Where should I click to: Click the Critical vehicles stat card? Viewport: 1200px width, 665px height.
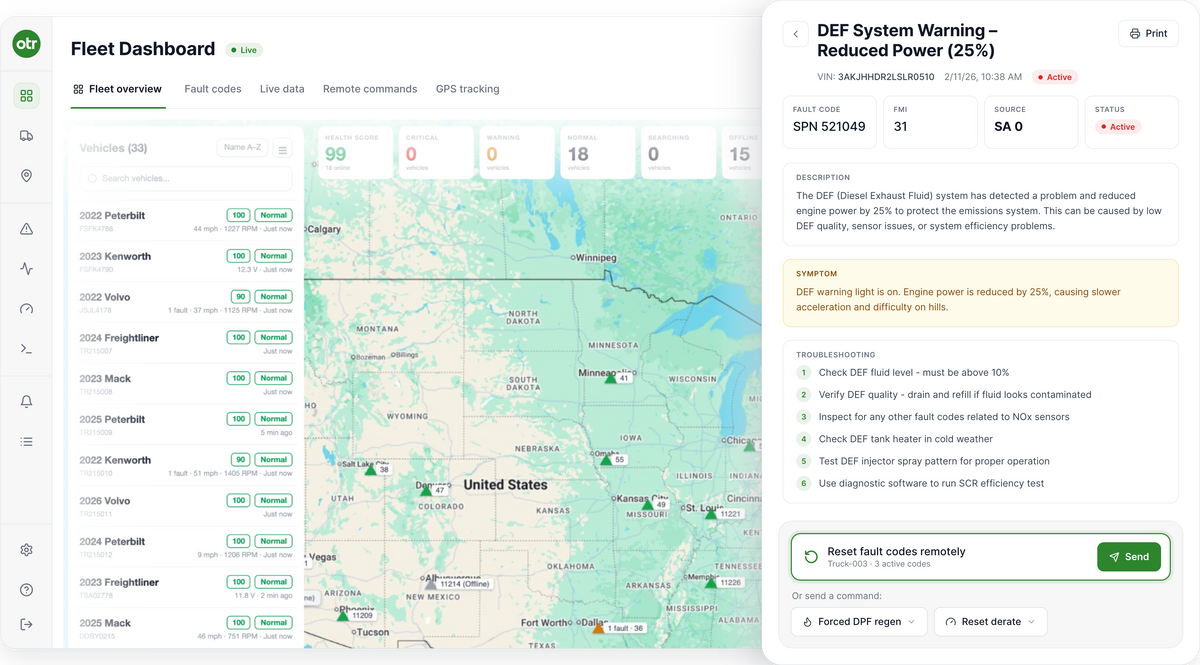[435, 153]
